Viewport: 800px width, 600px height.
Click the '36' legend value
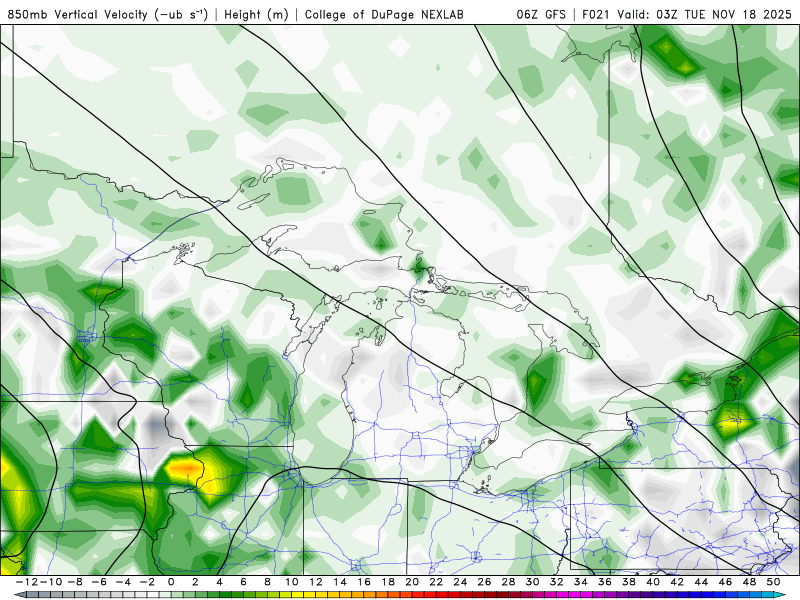pos(605,582)
